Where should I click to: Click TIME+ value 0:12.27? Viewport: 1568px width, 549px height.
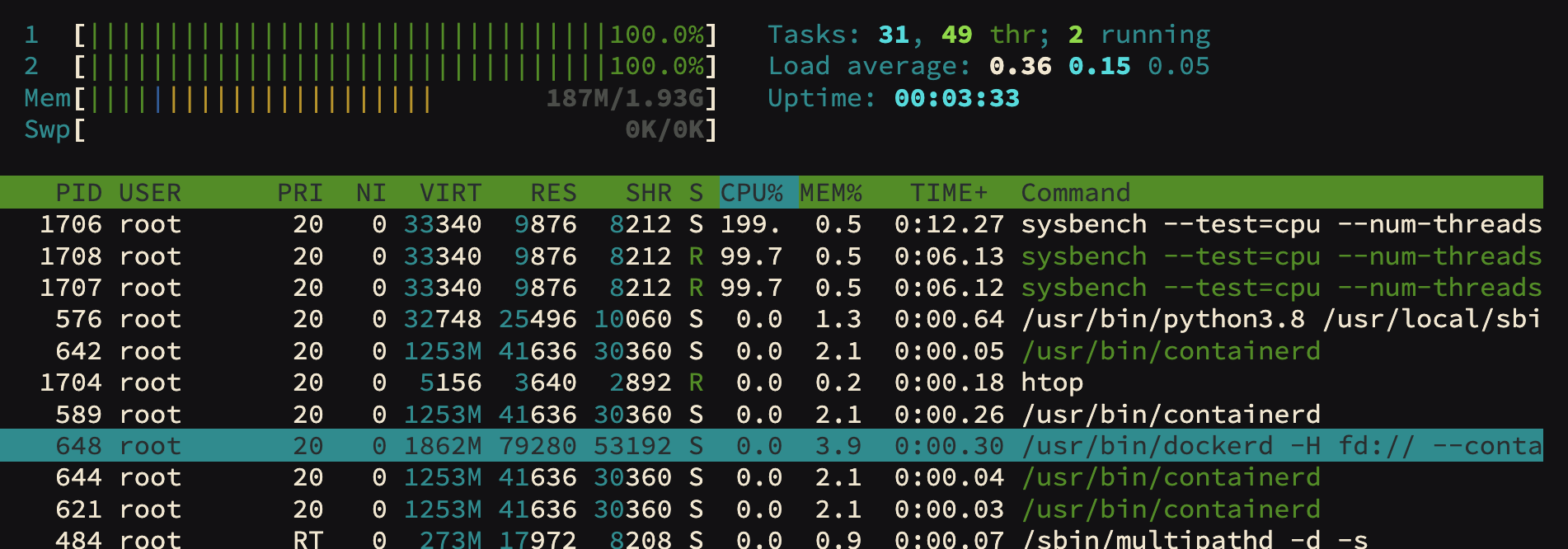pos(949,224)
